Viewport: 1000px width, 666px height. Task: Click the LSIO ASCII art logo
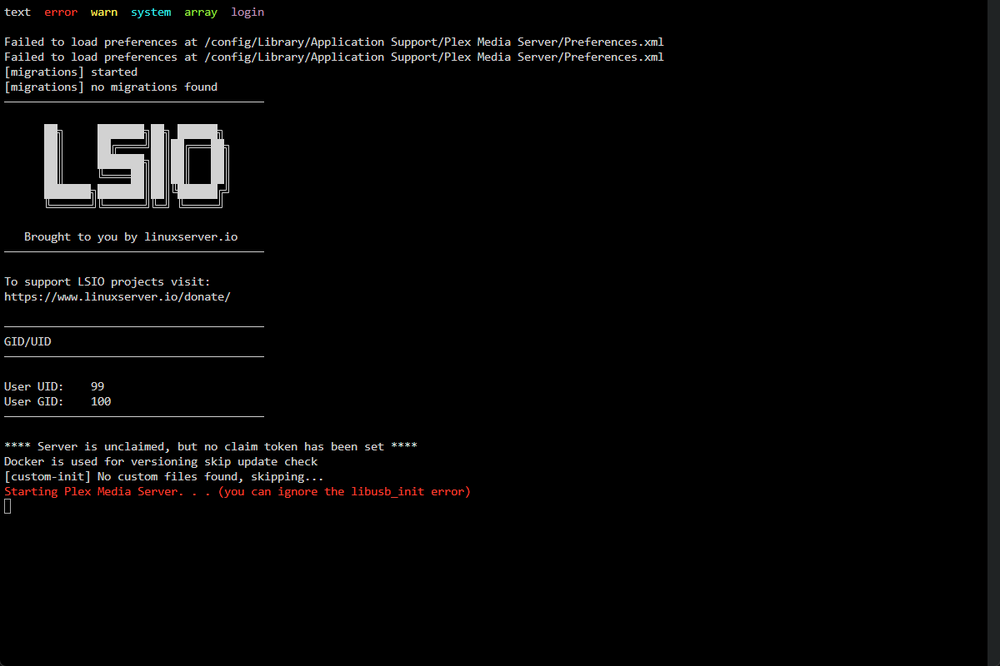coord(136,165)
